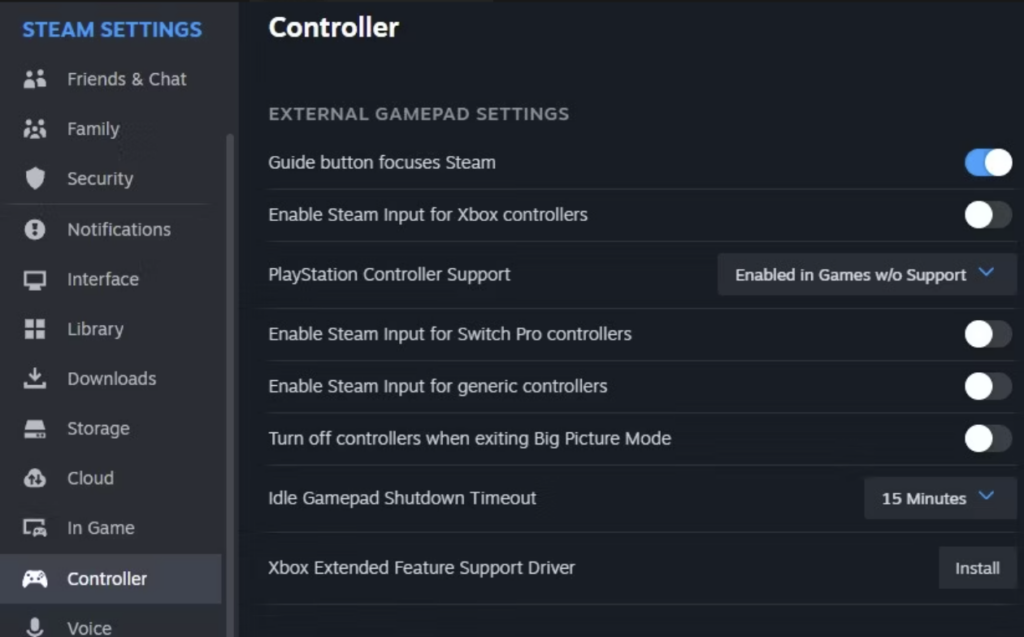Open the Interface monitor icon
The height and width of the screenshot is (637, 1024).
pos(35,280)
